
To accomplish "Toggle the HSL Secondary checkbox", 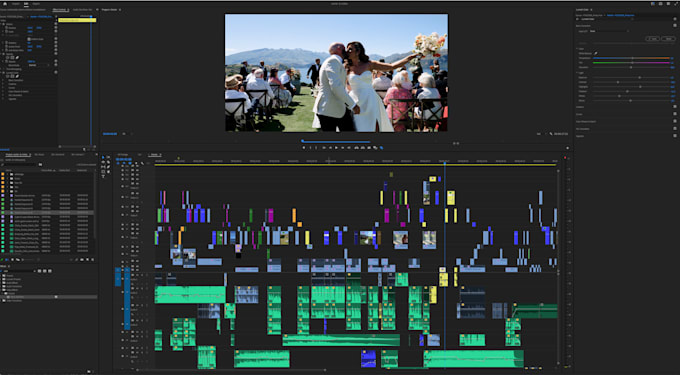I will [x=675, y=128].
